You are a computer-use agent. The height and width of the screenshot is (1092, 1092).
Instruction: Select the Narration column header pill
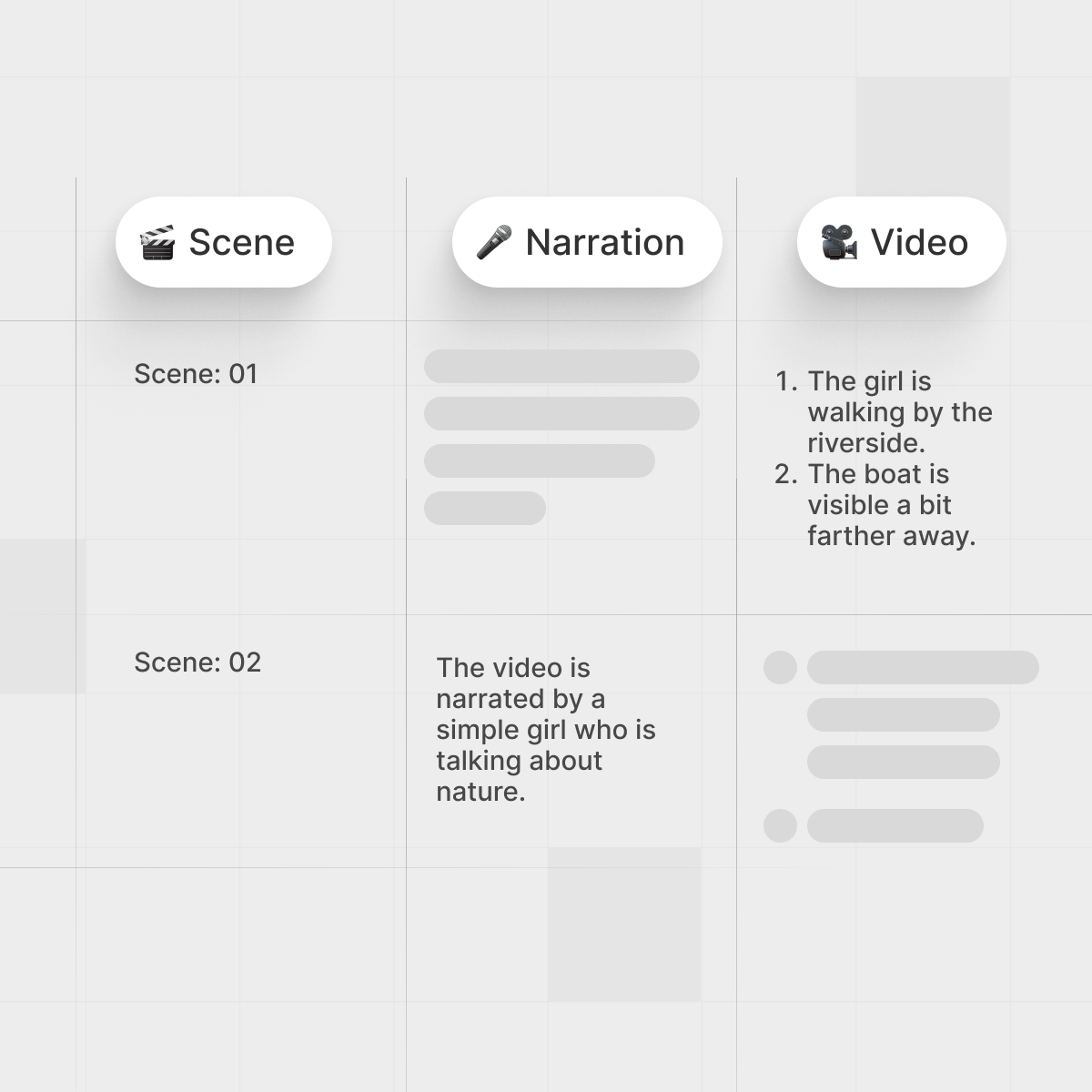click(587, 242)
